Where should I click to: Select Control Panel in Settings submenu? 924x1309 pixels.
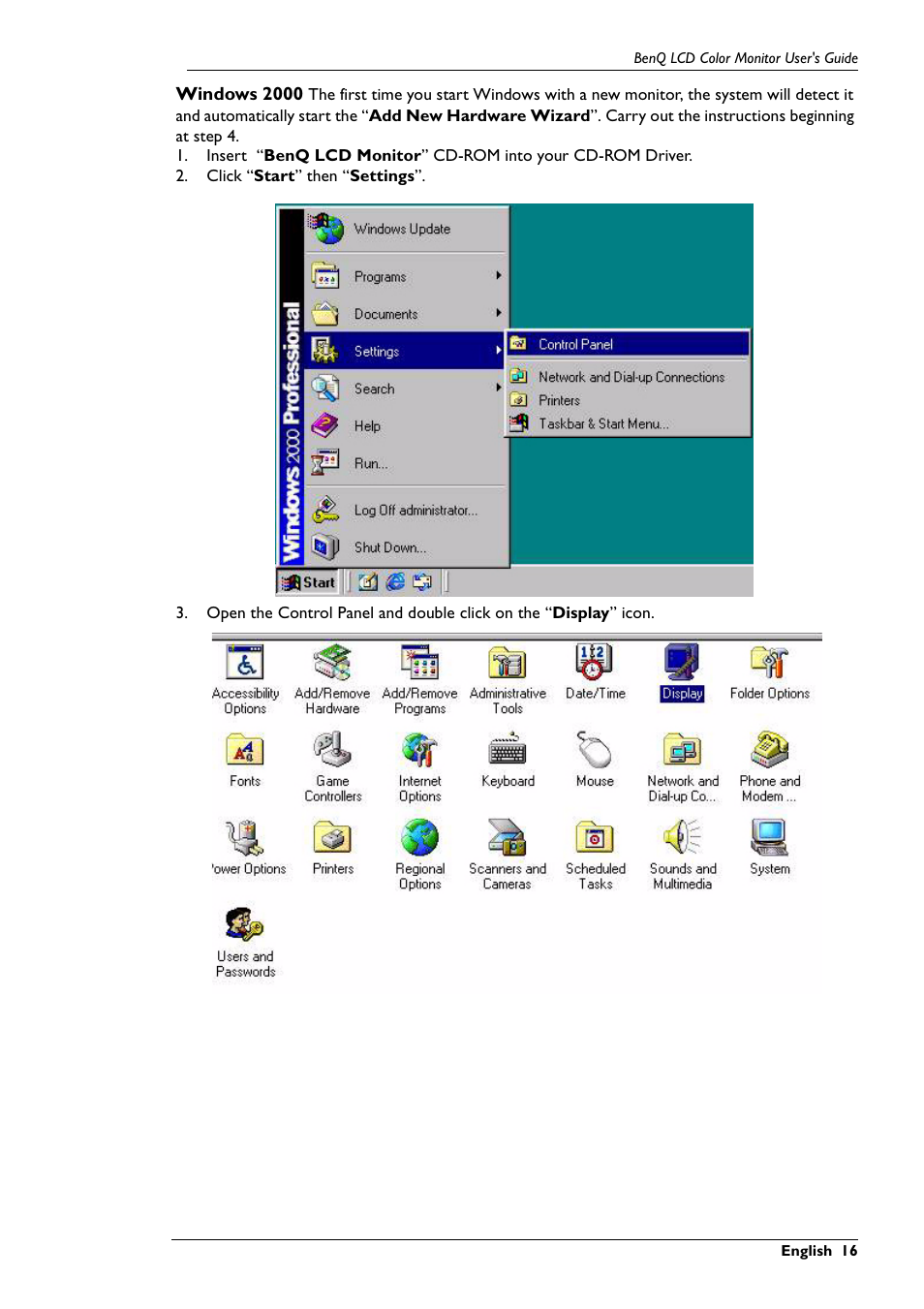[x=629, y=344]
